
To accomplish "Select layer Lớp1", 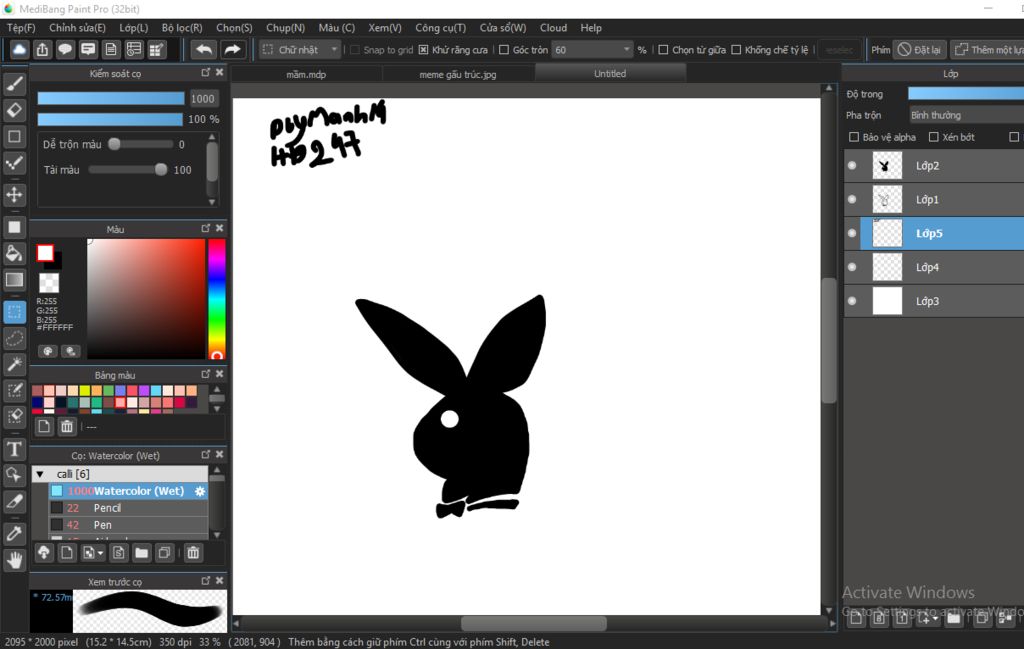I will [x=934, y=199].
